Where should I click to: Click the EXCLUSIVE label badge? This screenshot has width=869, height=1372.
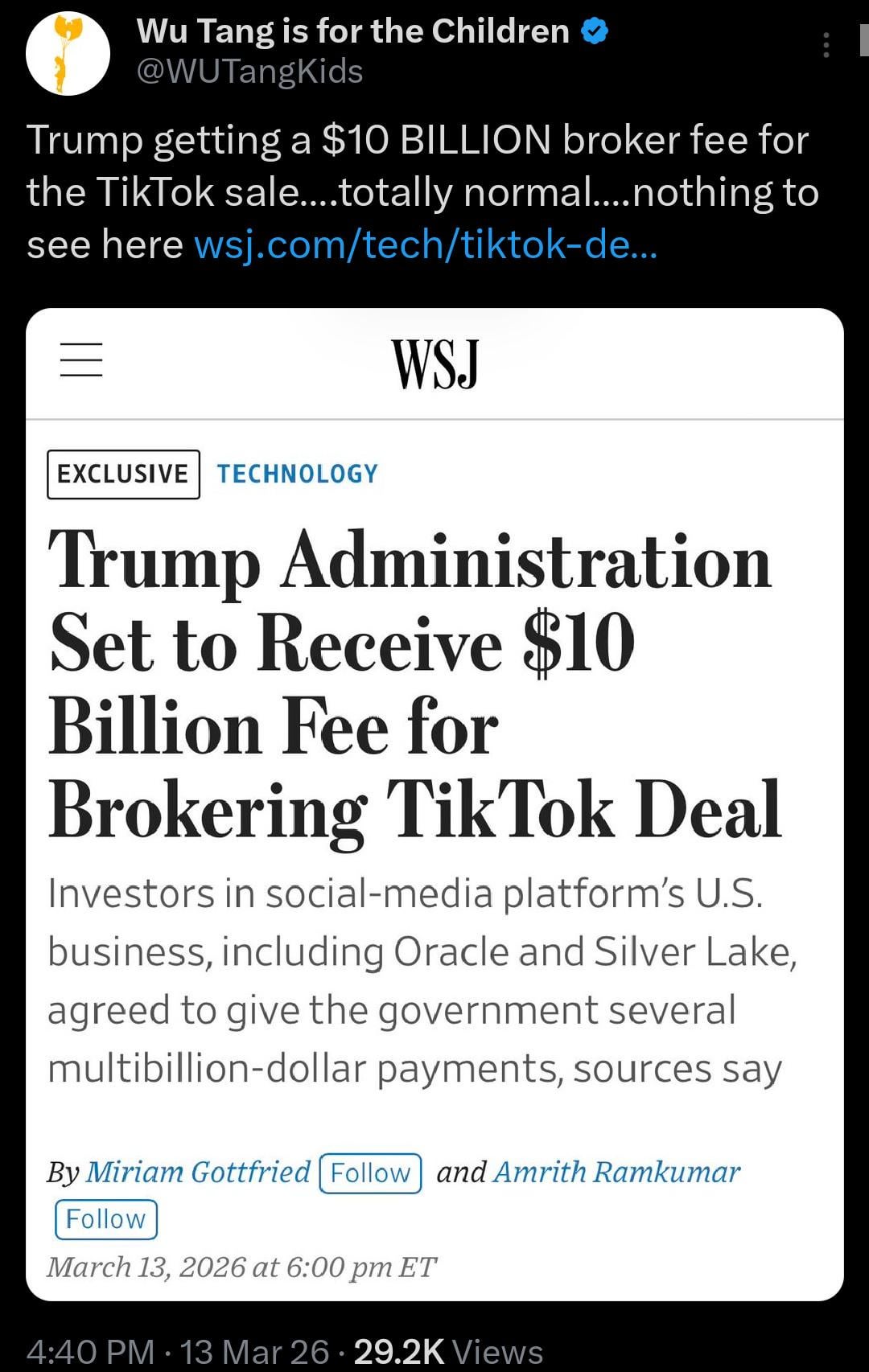click(123, 474)
